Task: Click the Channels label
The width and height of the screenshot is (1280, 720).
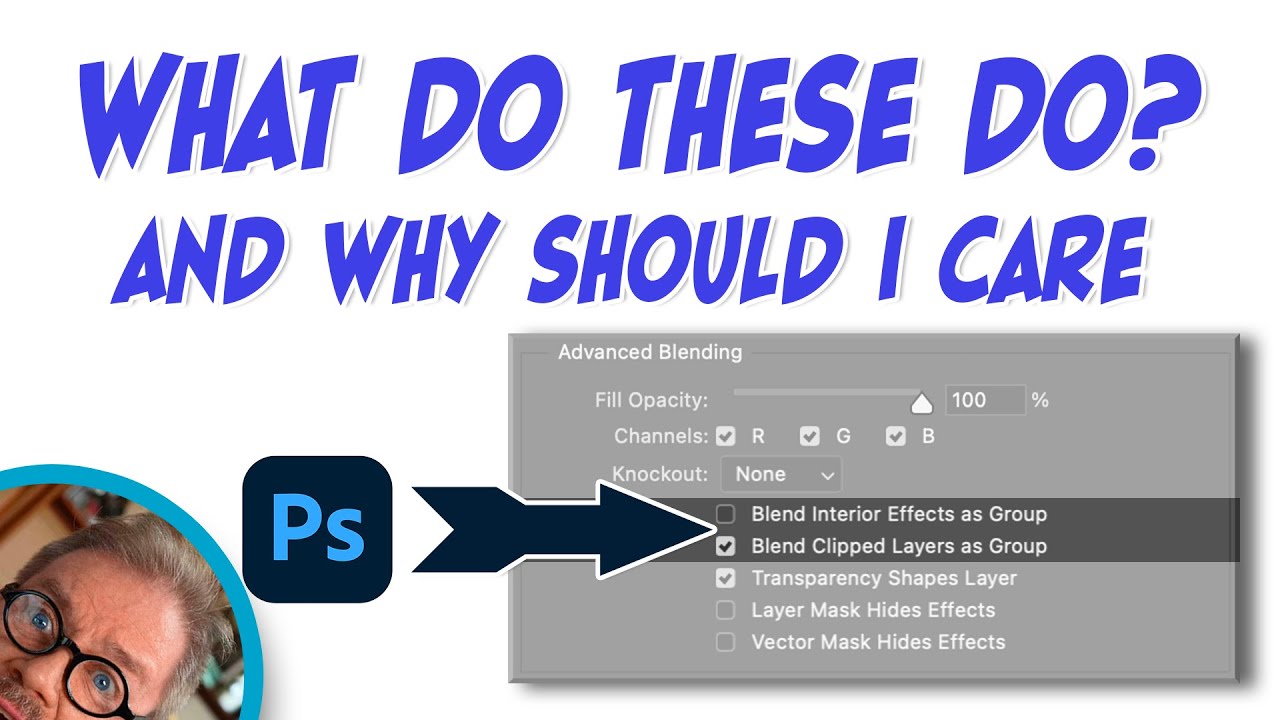Action: 661,437
